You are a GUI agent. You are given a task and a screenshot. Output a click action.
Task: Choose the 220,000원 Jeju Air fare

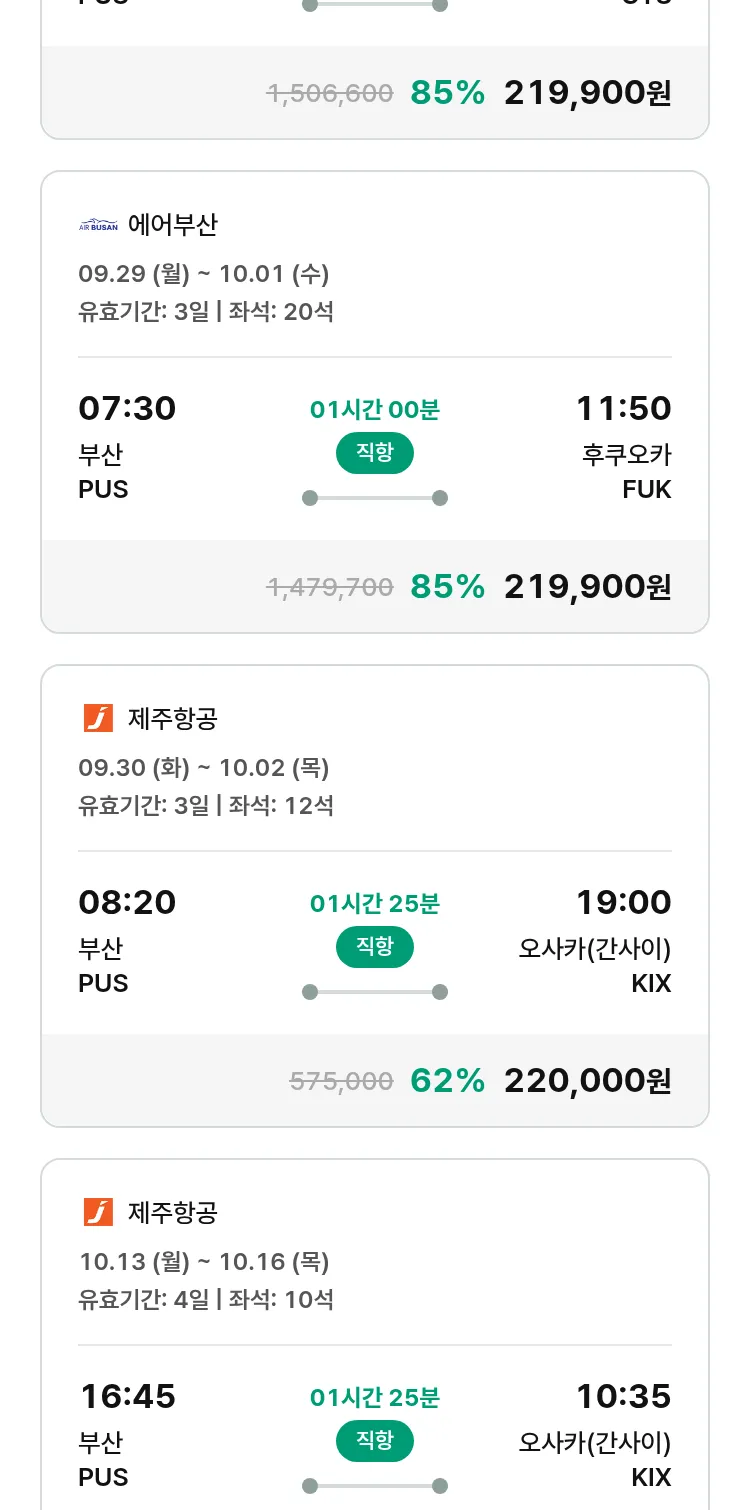pos(587,1080)
